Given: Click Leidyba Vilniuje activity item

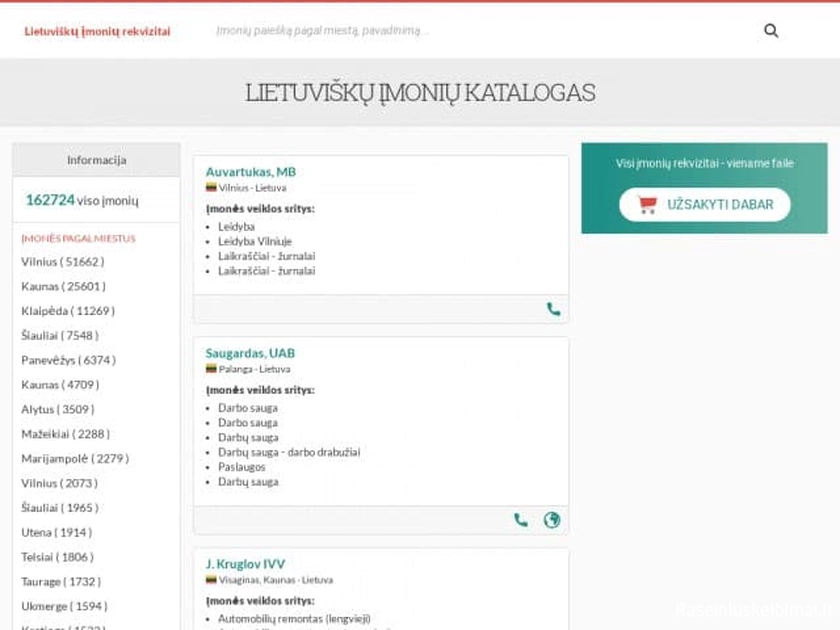Looking at the screenshot, I should tap(254, 242).
